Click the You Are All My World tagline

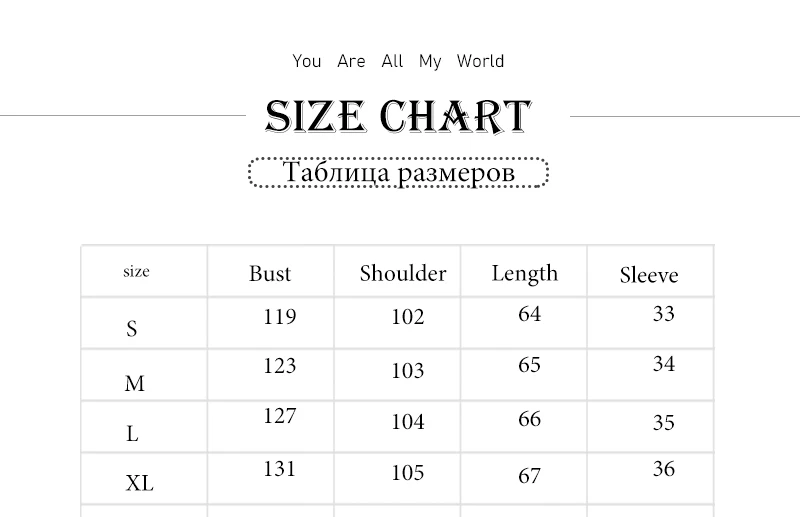[x=398, y=61]
